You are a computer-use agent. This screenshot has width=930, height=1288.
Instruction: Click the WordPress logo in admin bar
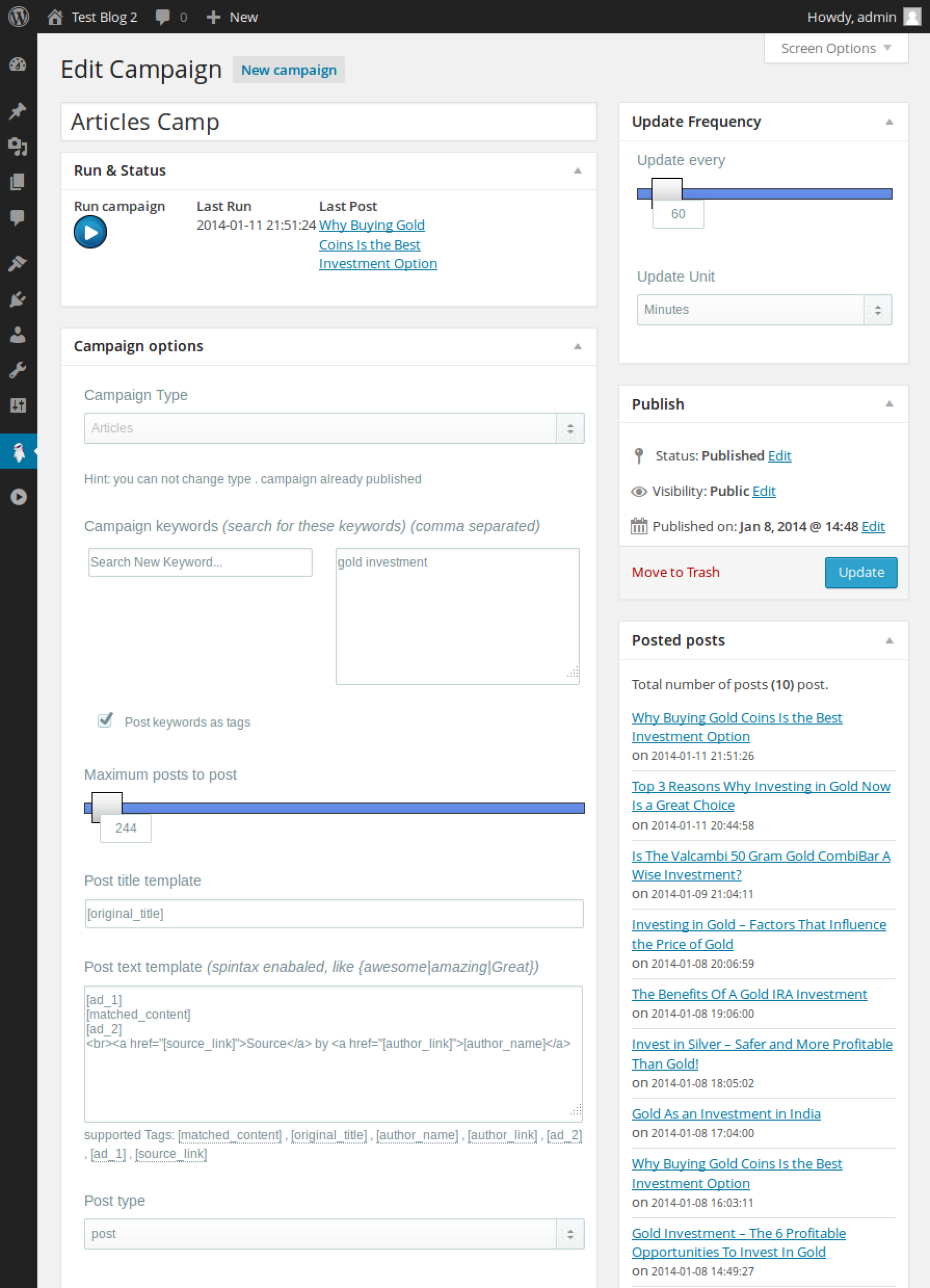tap(19, 16)
